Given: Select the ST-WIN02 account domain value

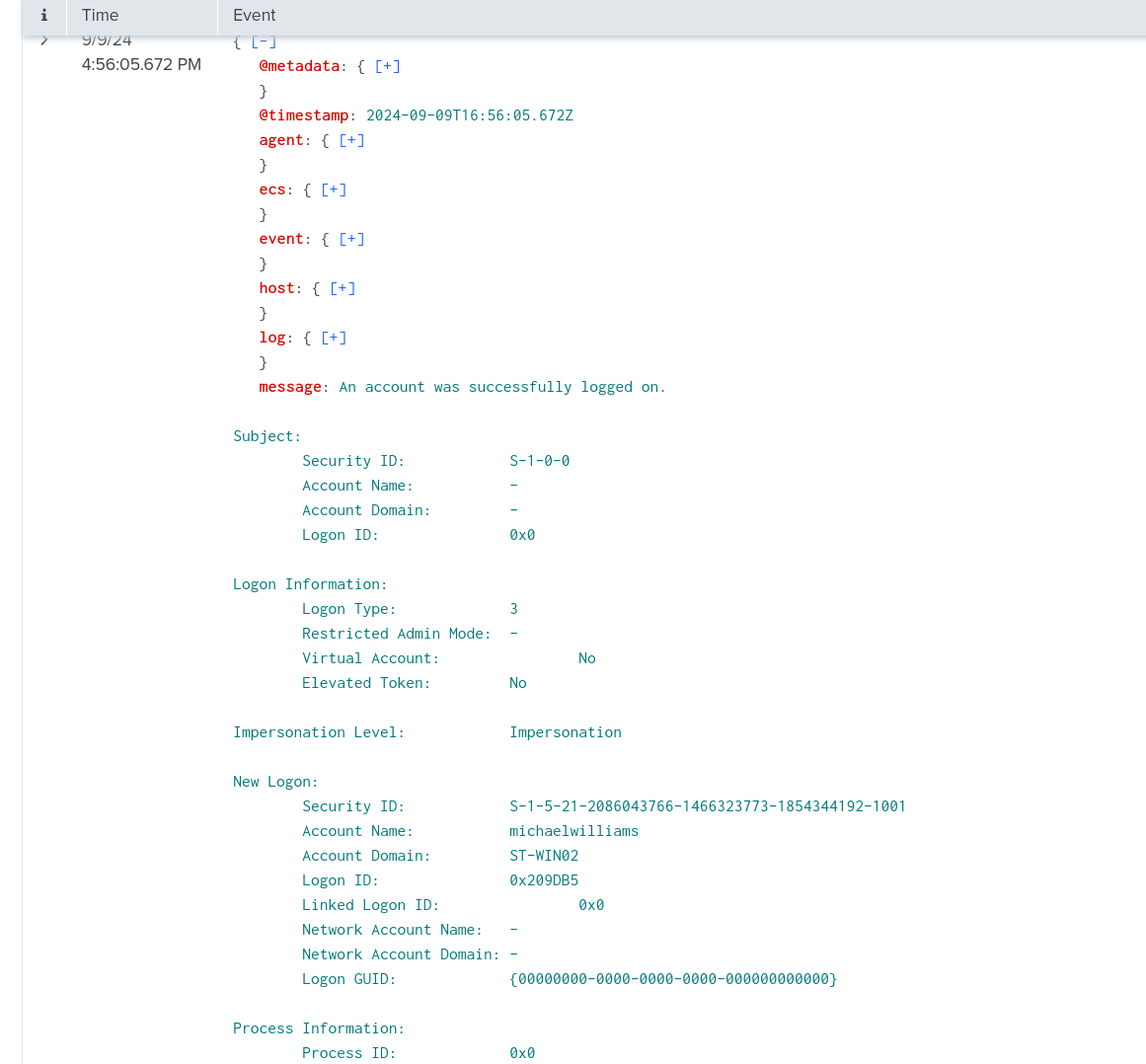Looking at the screenshot, I should [x=544, y=856].
